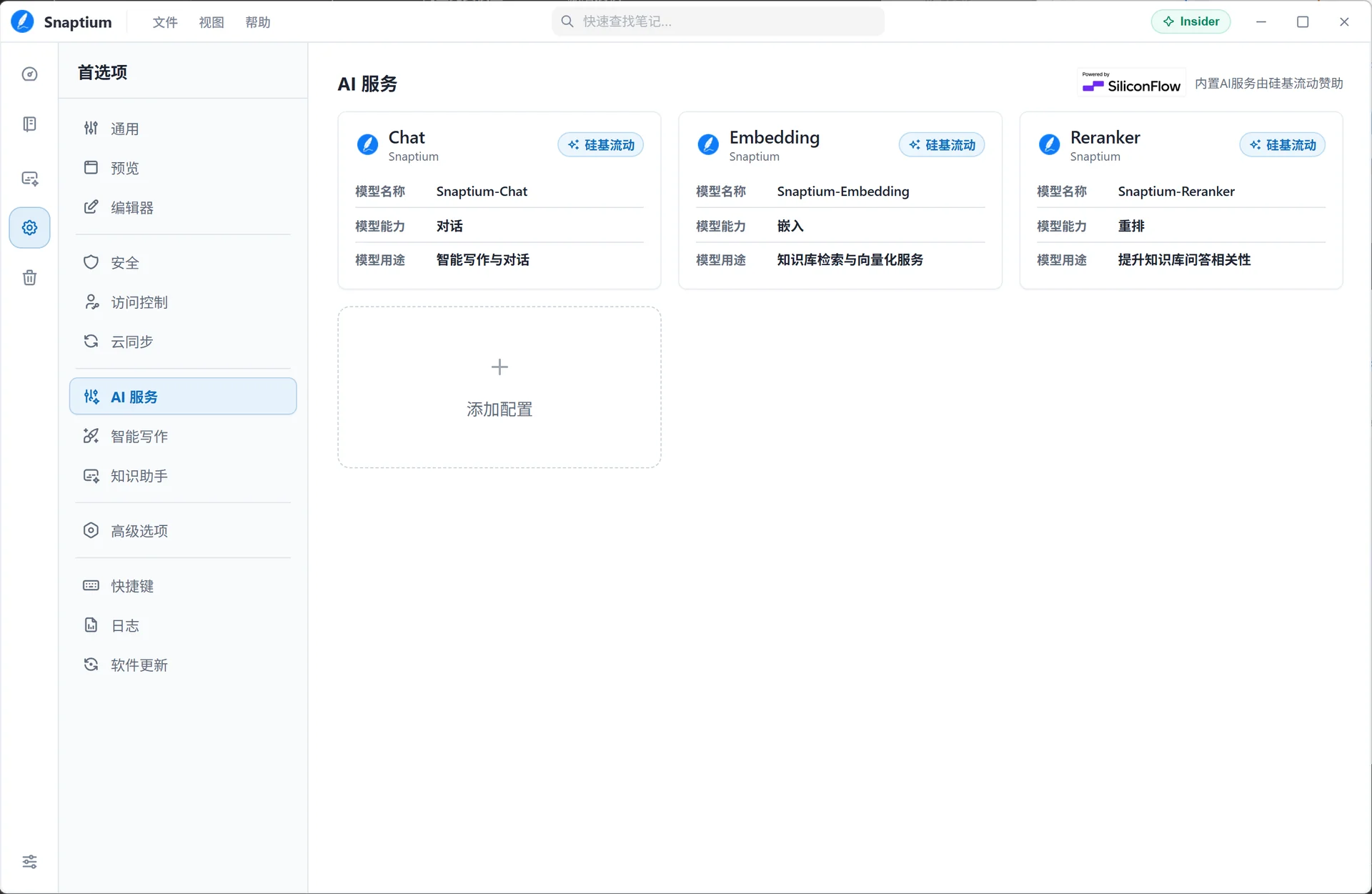Click the 首选项 panel heading
Screen dimensions: 1372x894
pos(102,72)
